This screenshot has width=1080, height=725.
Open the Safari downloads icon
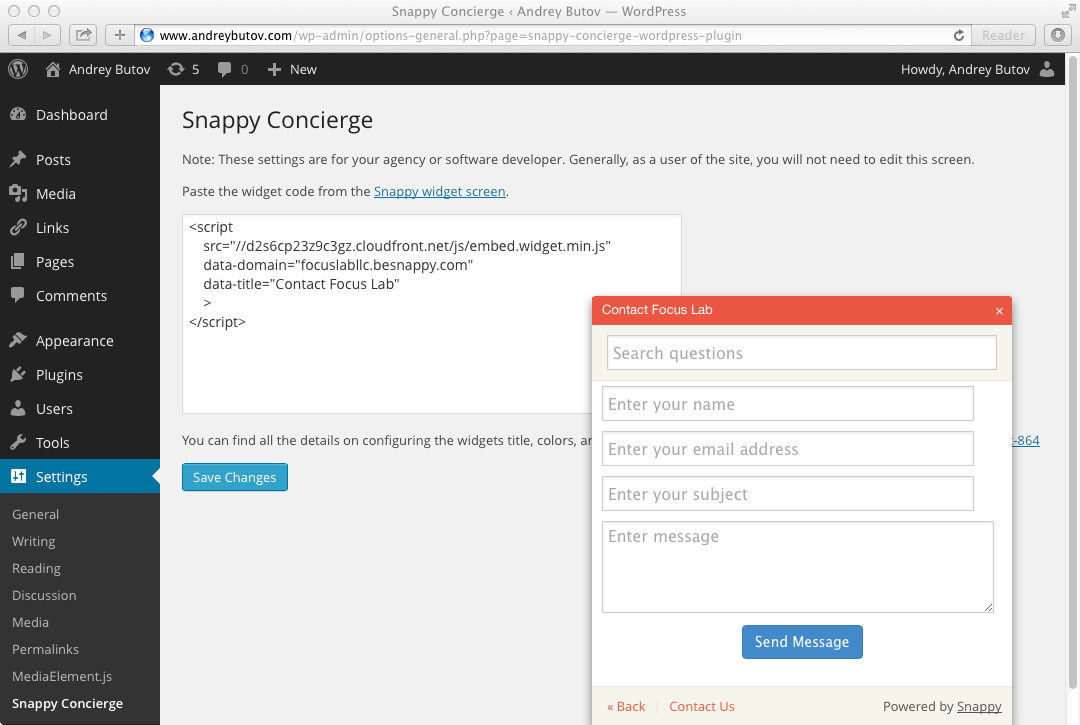tap(1057, 35)
